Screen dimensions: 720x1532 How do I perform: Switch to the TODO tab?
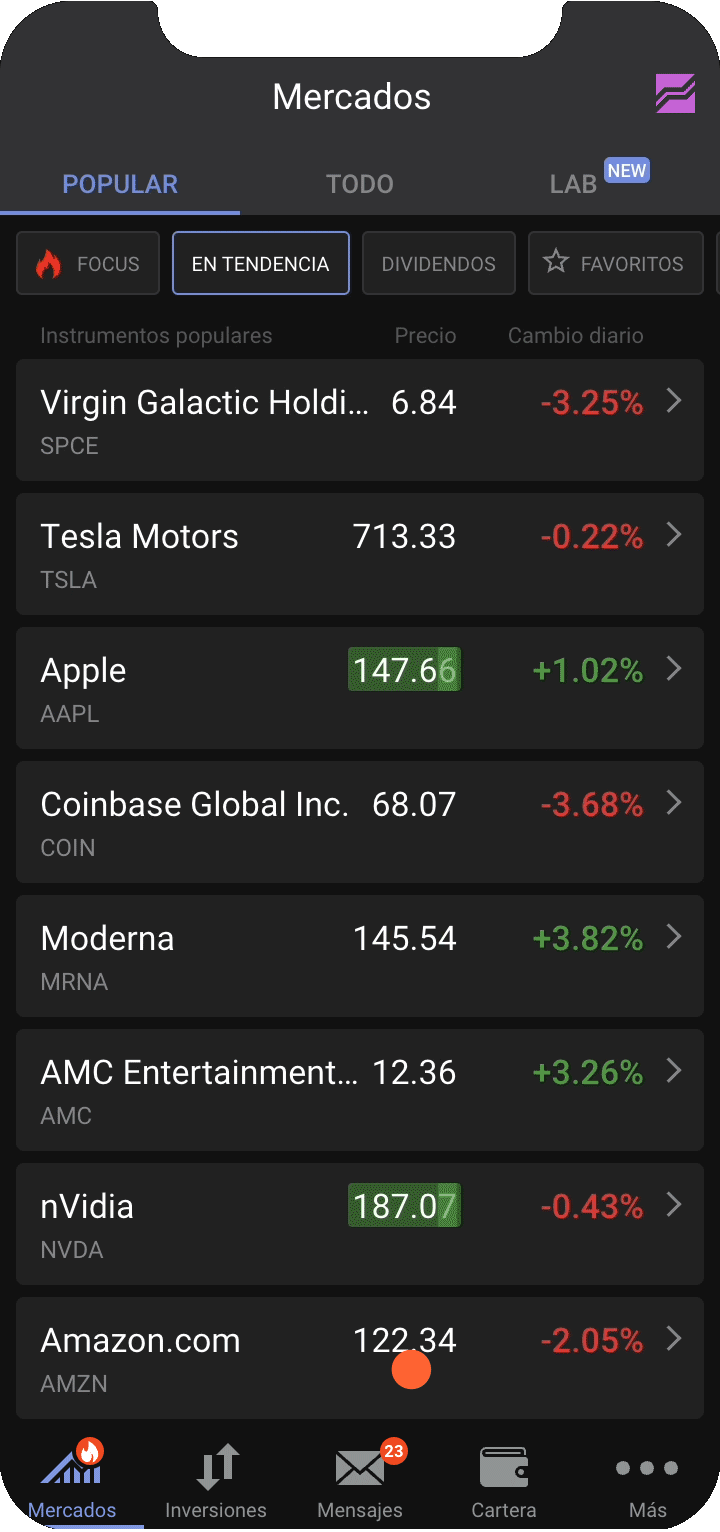(x=360, y=184)
